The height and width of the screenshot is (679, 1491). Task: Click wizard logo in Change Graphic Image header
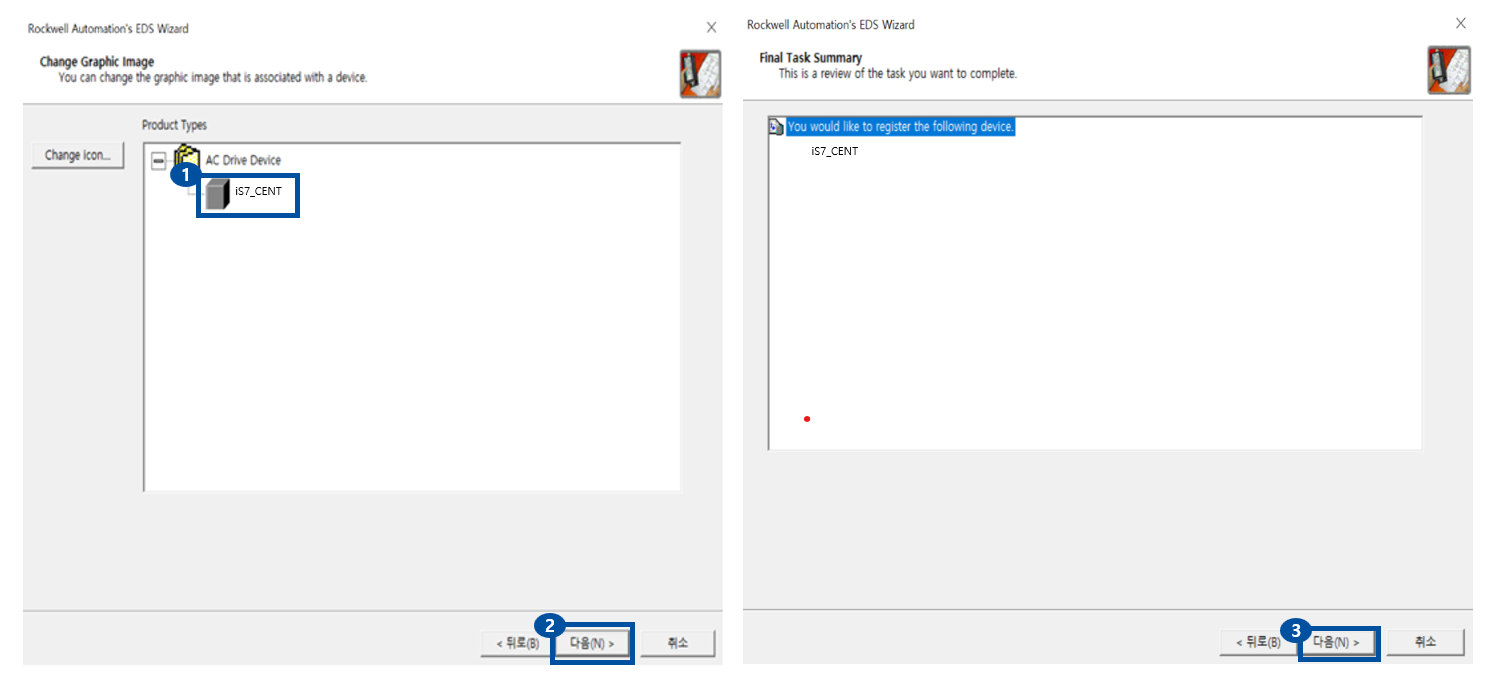pos(700,73)
